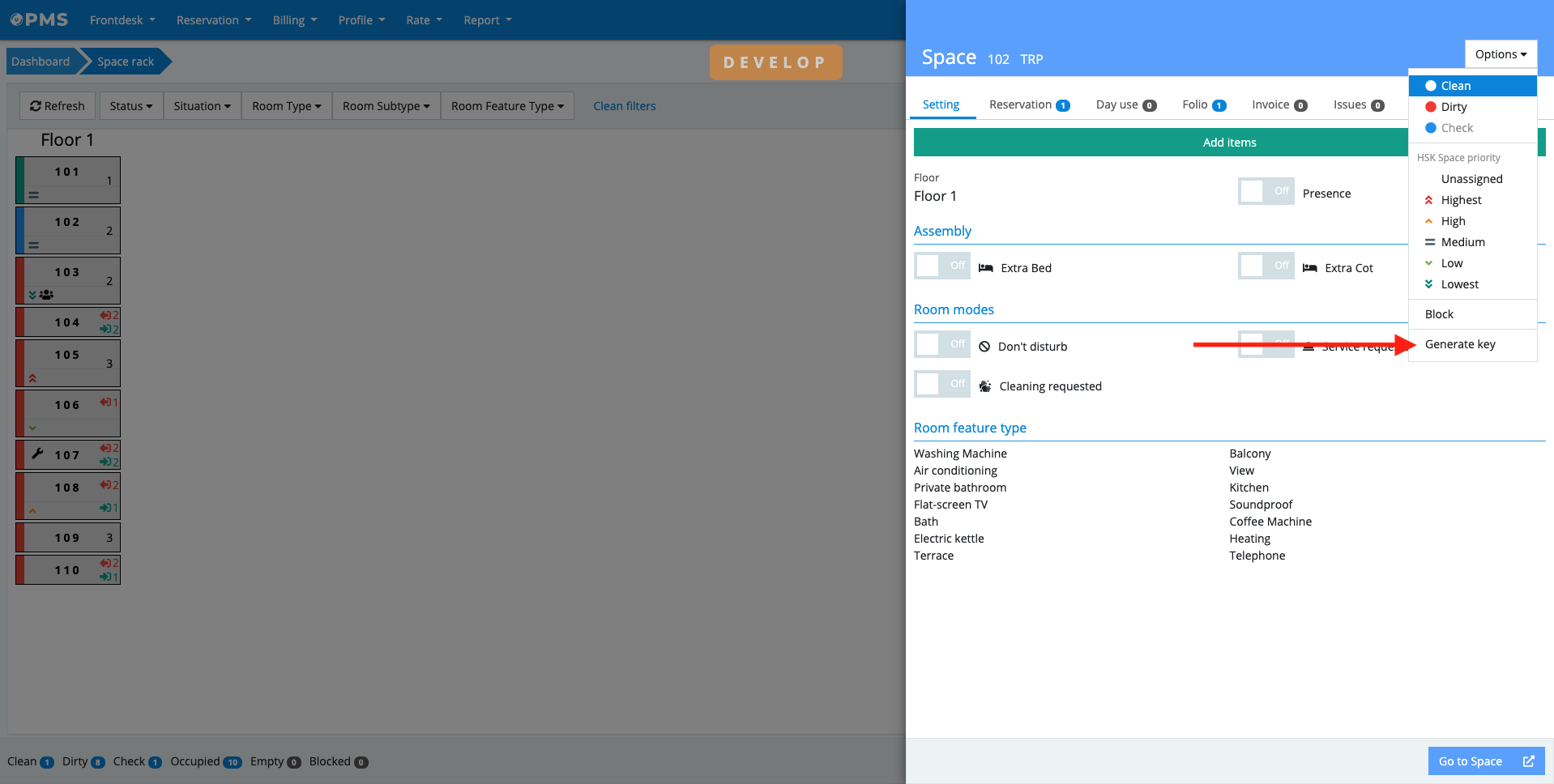Turn on the Don't disturb switch
1554x784 pixels.
(x=941, y=345)
